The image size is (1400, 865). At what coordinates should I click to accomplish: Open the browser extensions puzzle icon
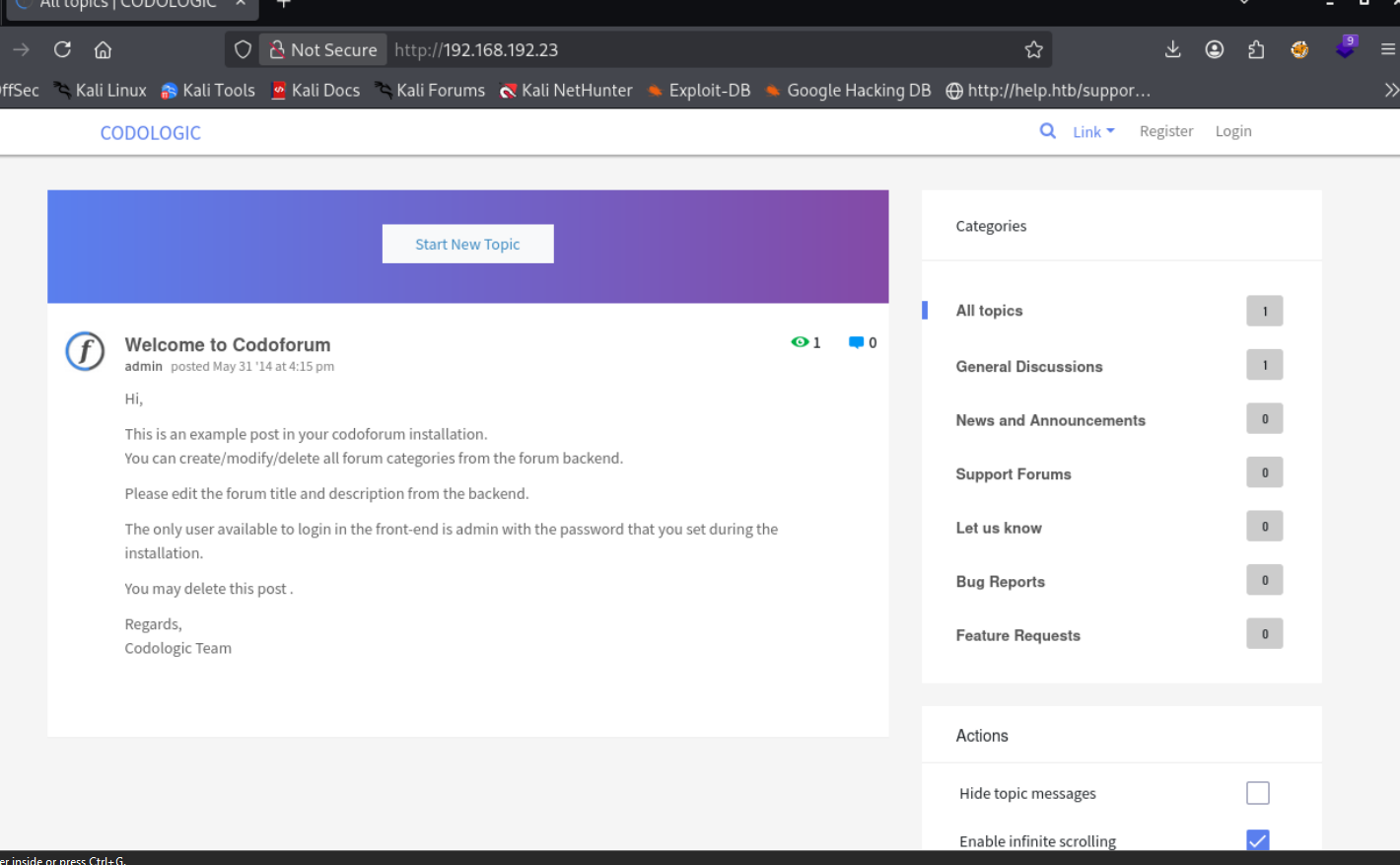click(1256, 49)
